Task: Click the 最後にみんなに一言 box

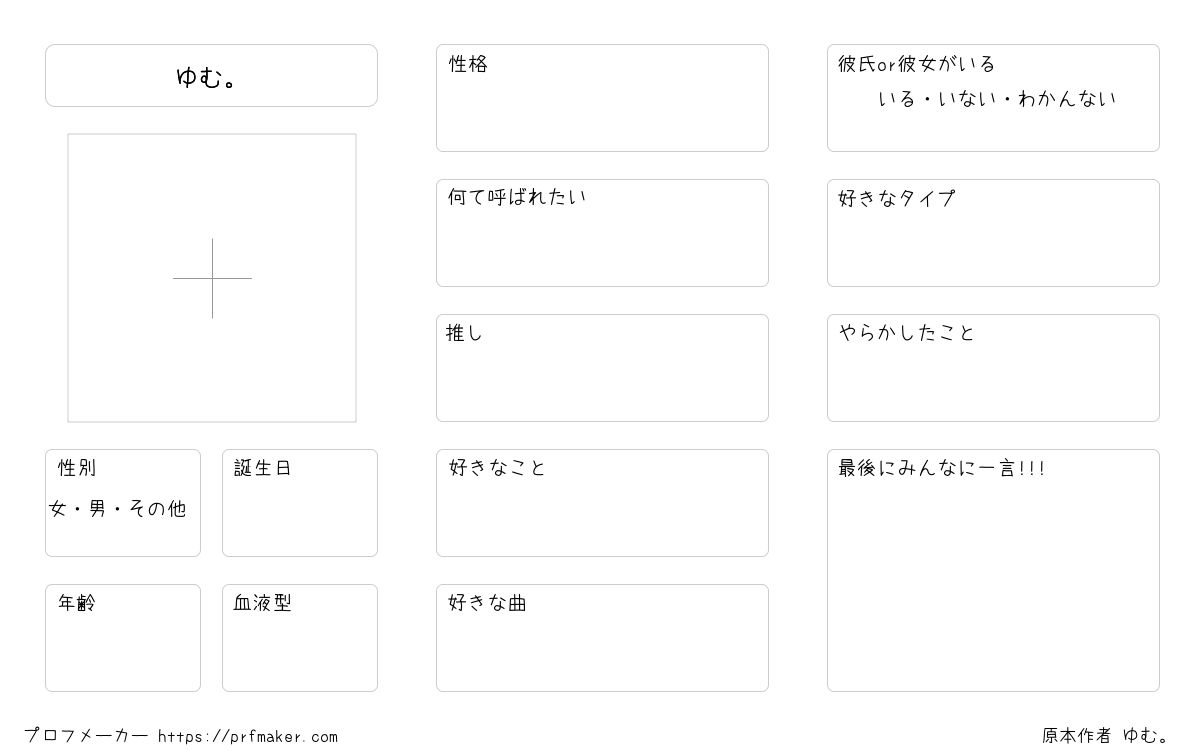Action: [x=993, y=570]
